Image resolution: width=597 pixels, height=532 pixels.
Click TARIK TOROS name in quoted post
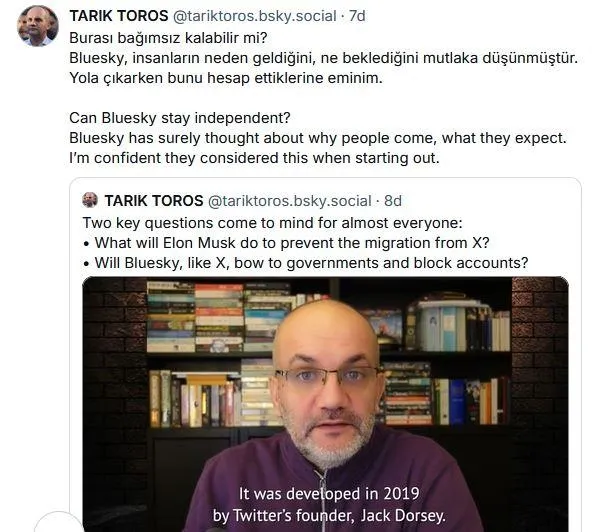point(154,201)
